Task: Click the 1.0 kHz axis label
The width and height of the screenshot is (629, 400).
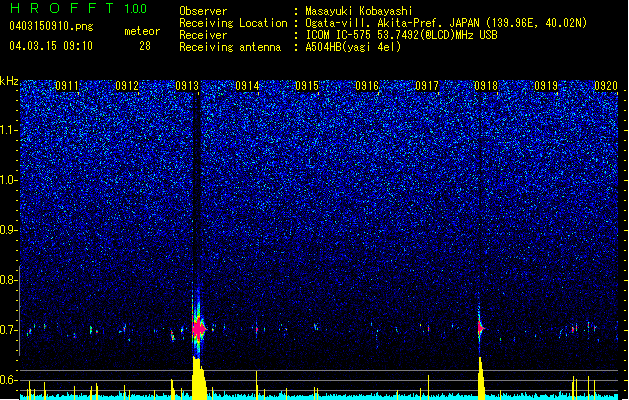Action: (x=8, y=180)
